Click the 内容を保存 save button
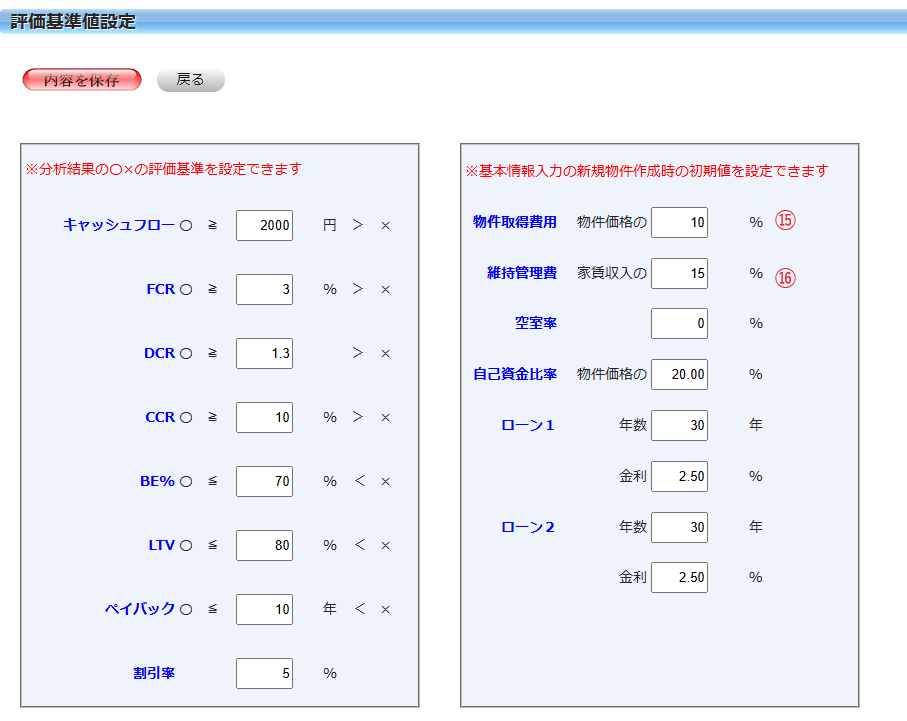The image size is (907, 721). click(x=82, y=80)
